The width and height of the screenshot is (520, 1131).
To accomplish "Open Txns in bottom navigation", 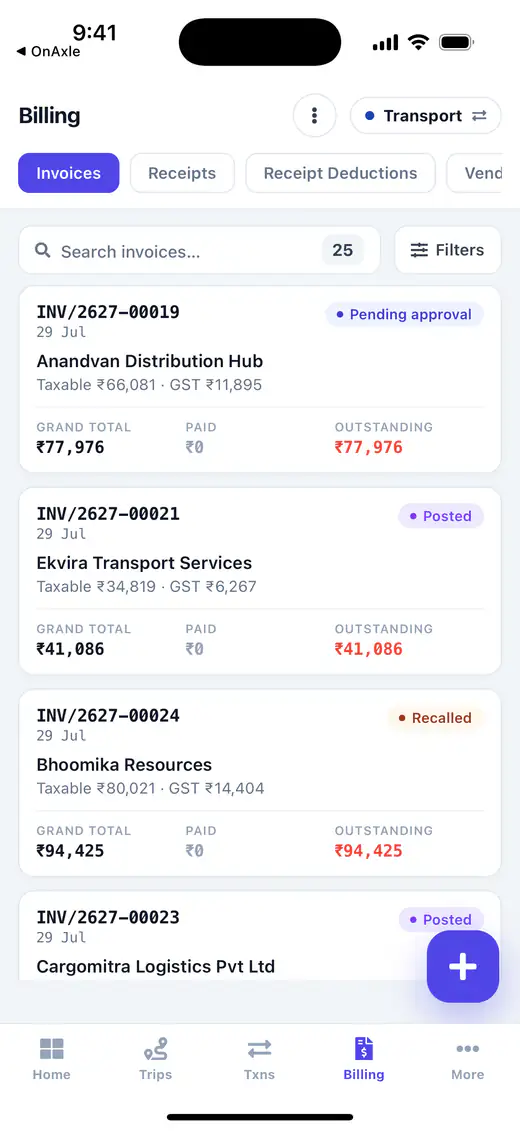I will tap(259, 1059).
